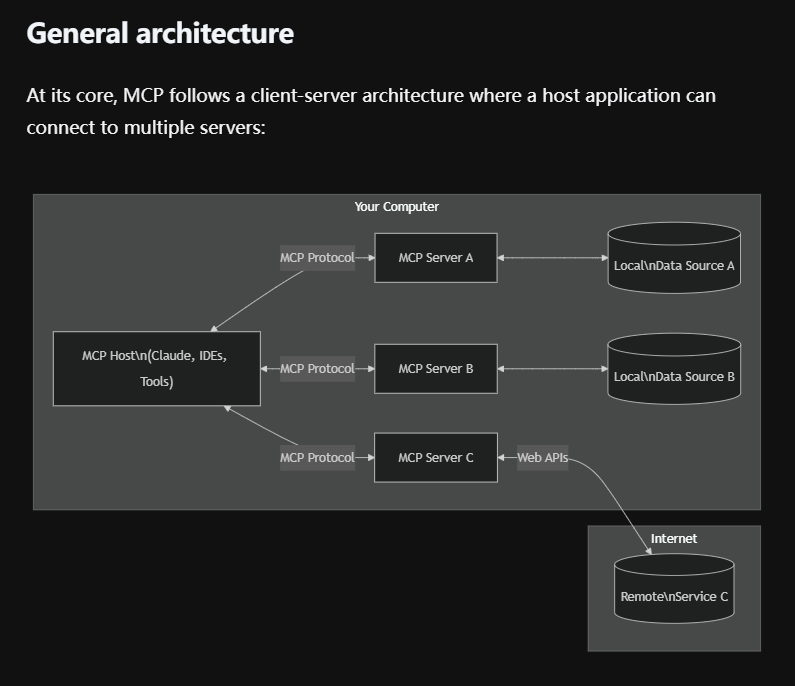Click the MCP Protocol label near Server A
This screenshot has width=795, height=686.
pos(317,258)
